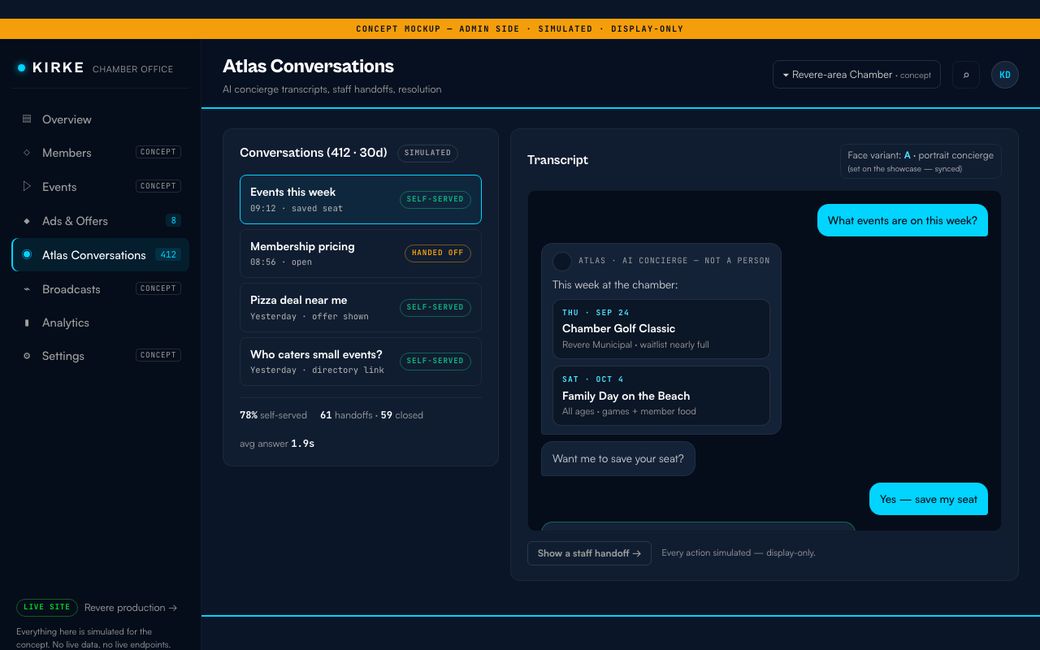
Task: Select the Membership pricing conversation
Action: pyautogui.click(x=360, y=253)
